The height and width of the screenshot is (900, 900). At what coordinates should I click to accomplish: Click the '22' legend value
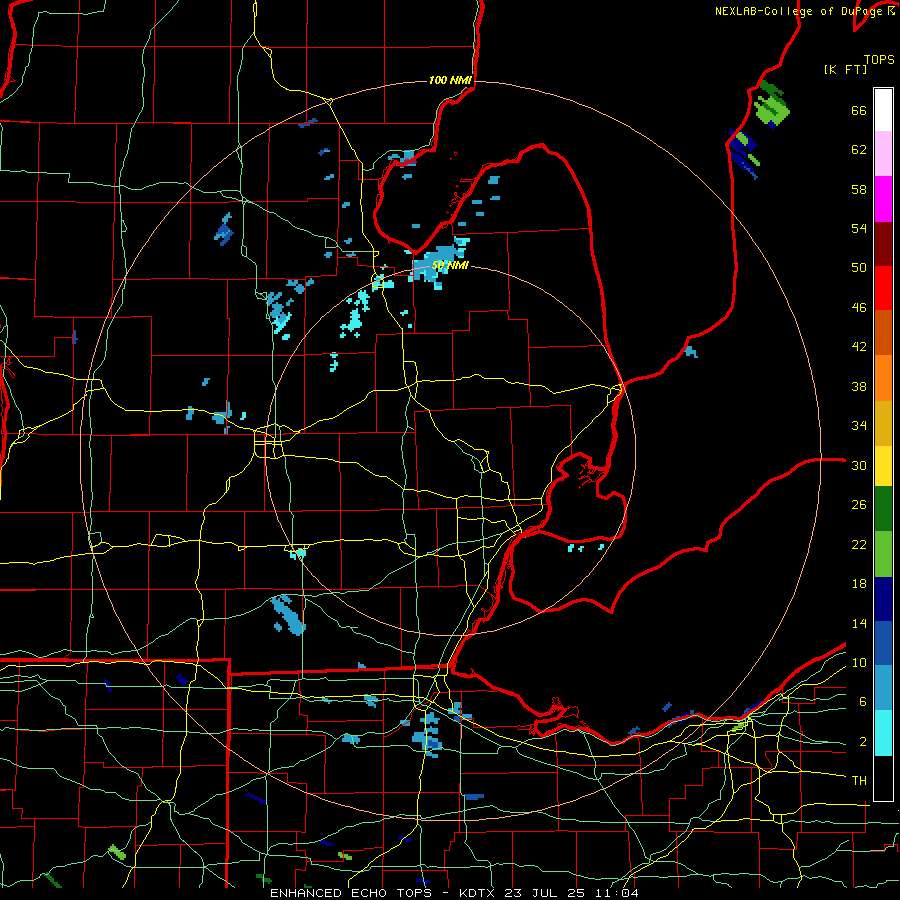(x=859, y=544)
